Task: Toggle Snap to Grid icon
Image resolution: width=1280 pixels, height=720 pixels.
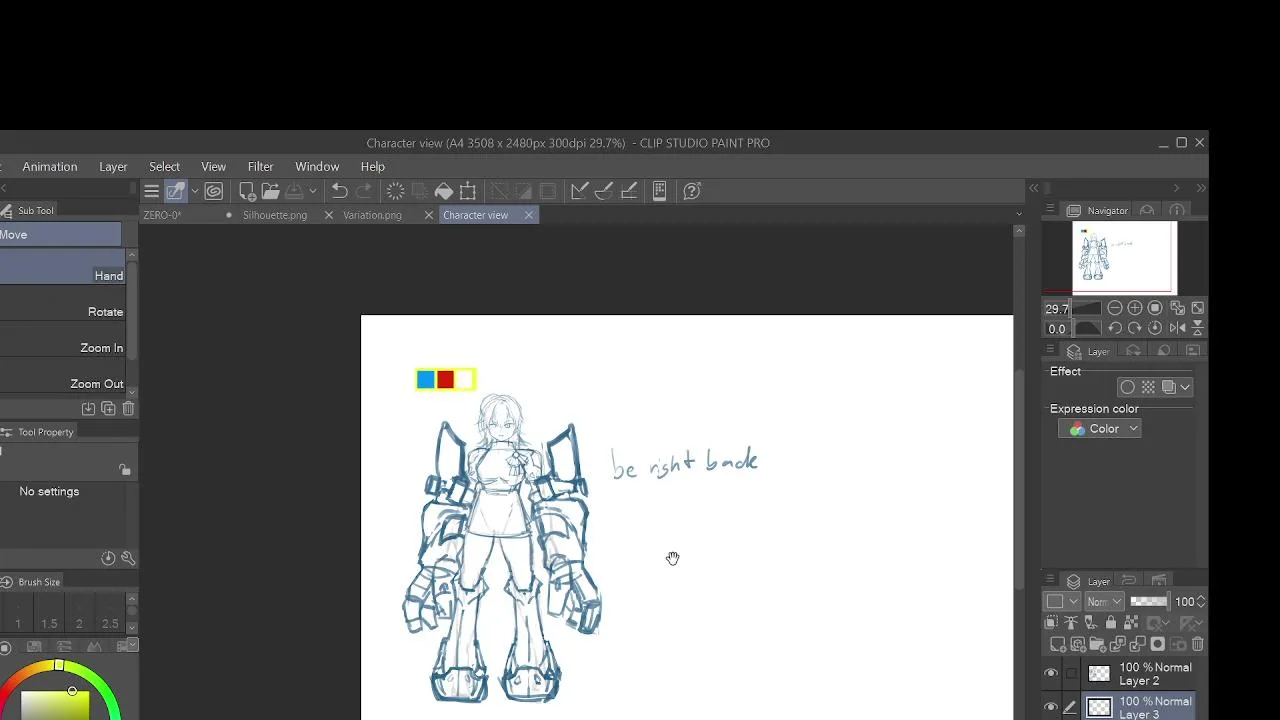Action: coord(629,191)
